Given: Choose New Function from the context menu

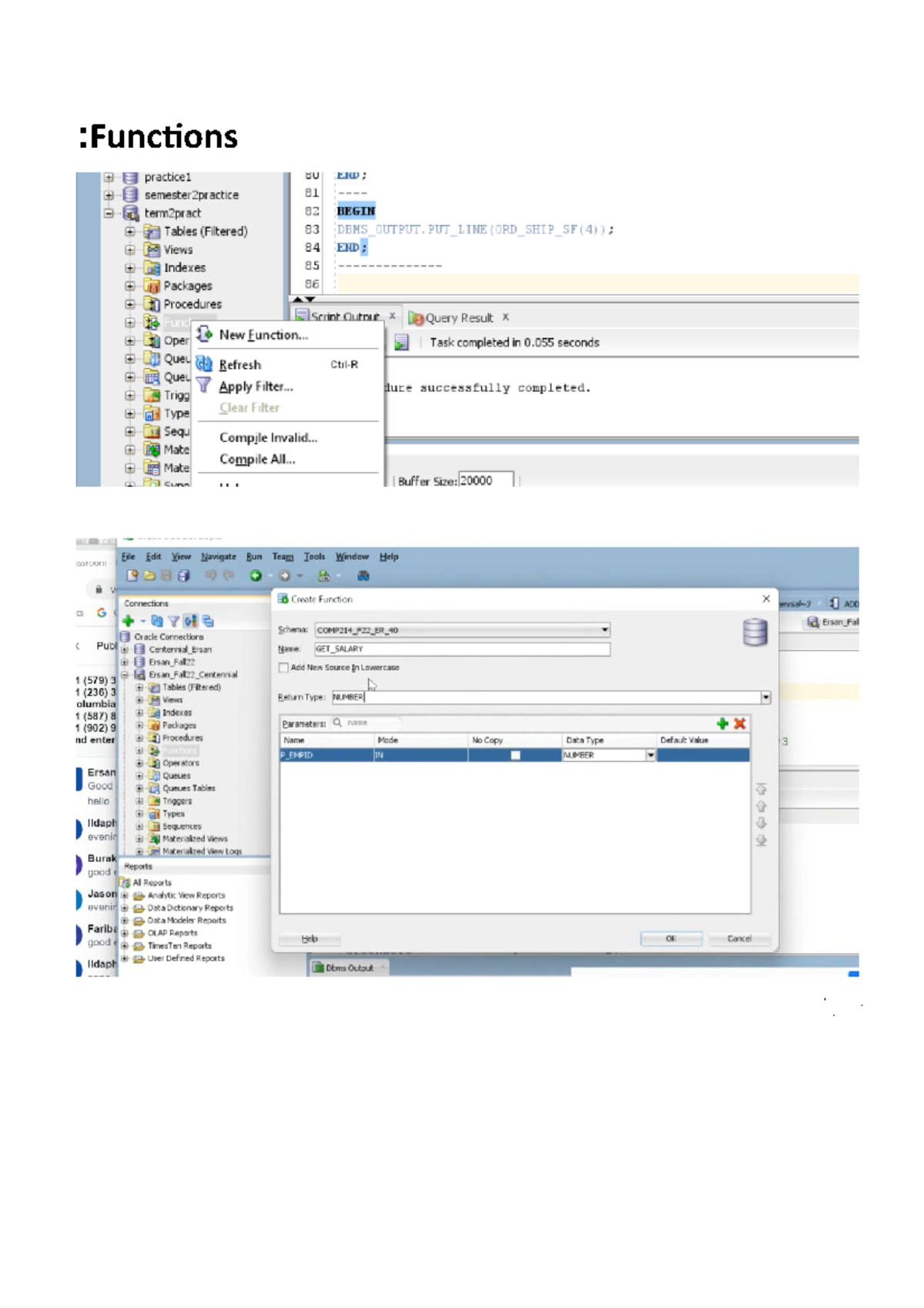Looking at the screenshot, I should [x=263, y=335].
